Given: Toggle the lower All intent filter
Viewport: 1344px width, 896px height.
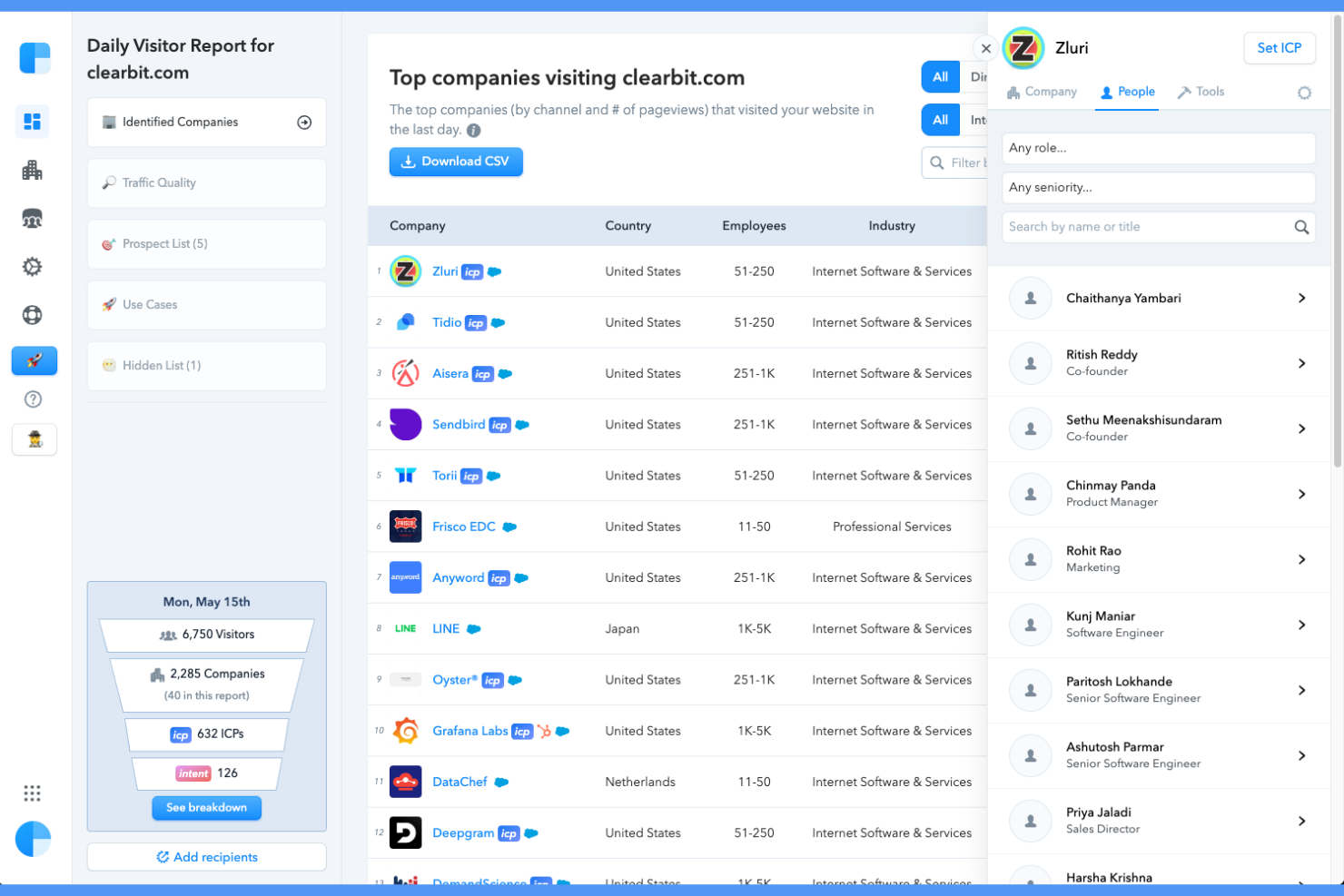Looking at the screenshot, I should click(x=940, y=119).
